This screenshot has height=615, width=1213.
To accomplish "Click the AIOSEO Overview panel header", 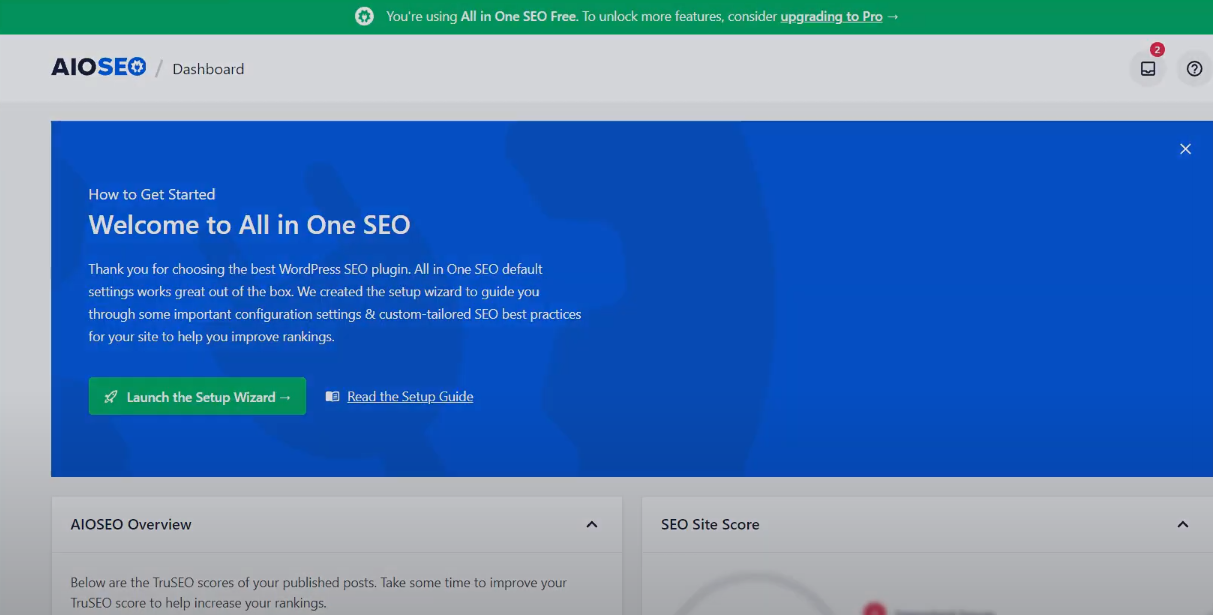I will [130, 524].
